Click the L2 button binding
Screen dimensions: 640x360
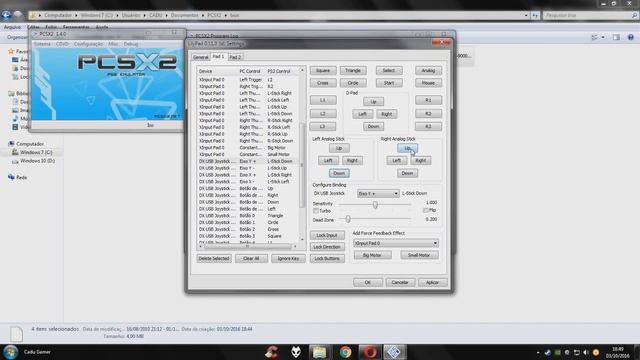(x=323, y=113)
